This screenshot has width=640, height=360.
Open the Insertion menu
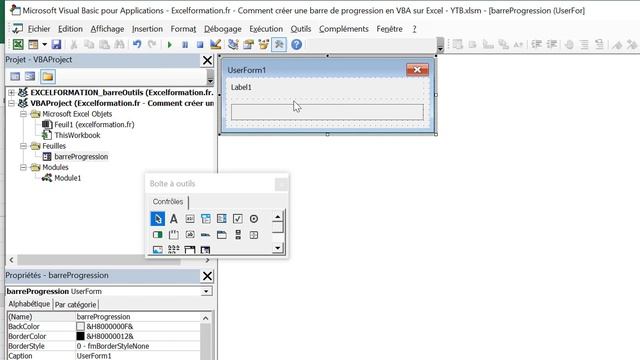[147, 29]
